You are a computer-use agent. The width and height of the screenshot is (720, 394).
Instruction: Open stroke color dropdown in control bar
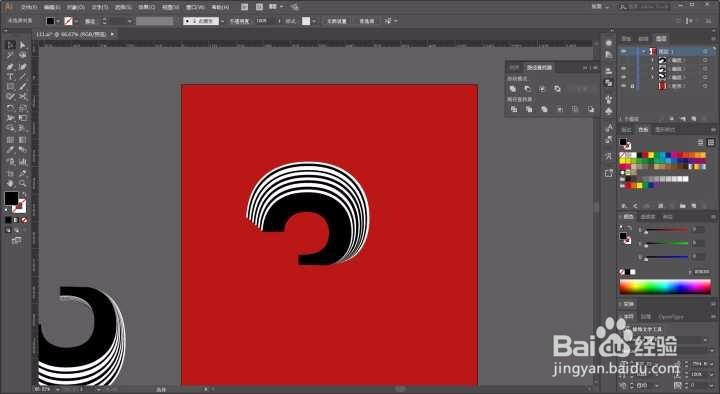76,21
